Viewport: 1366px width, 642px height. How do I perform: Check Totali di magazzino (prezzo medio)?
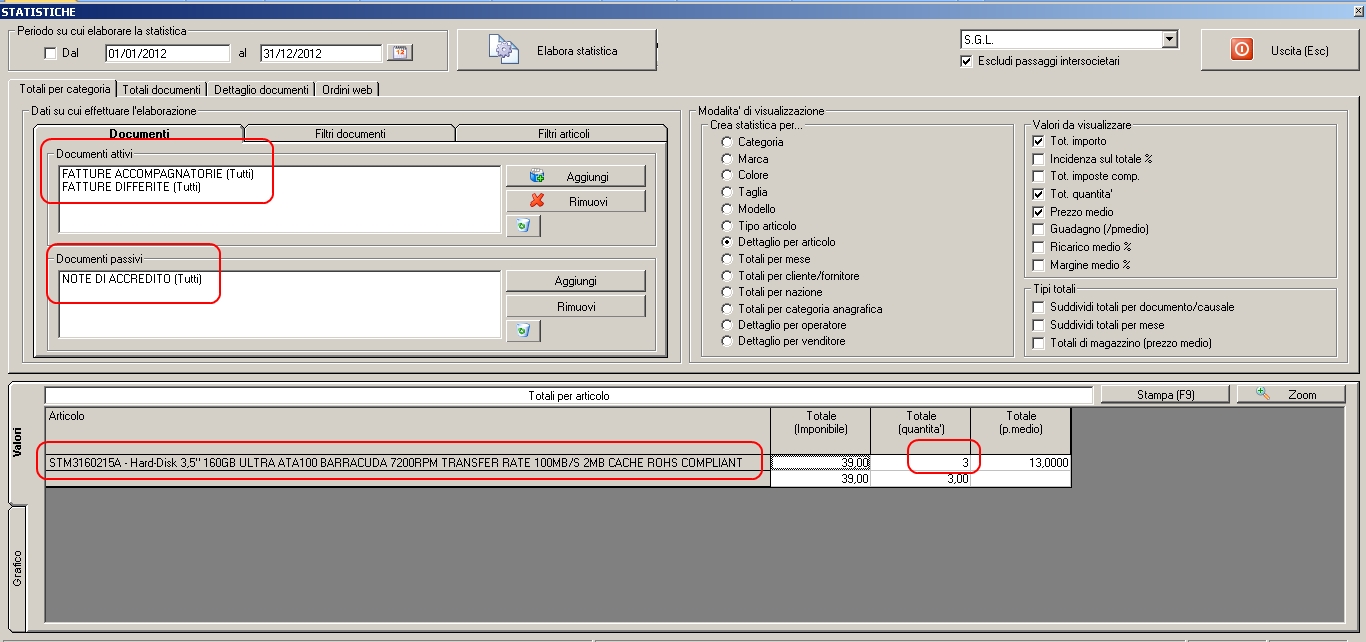1039,343
